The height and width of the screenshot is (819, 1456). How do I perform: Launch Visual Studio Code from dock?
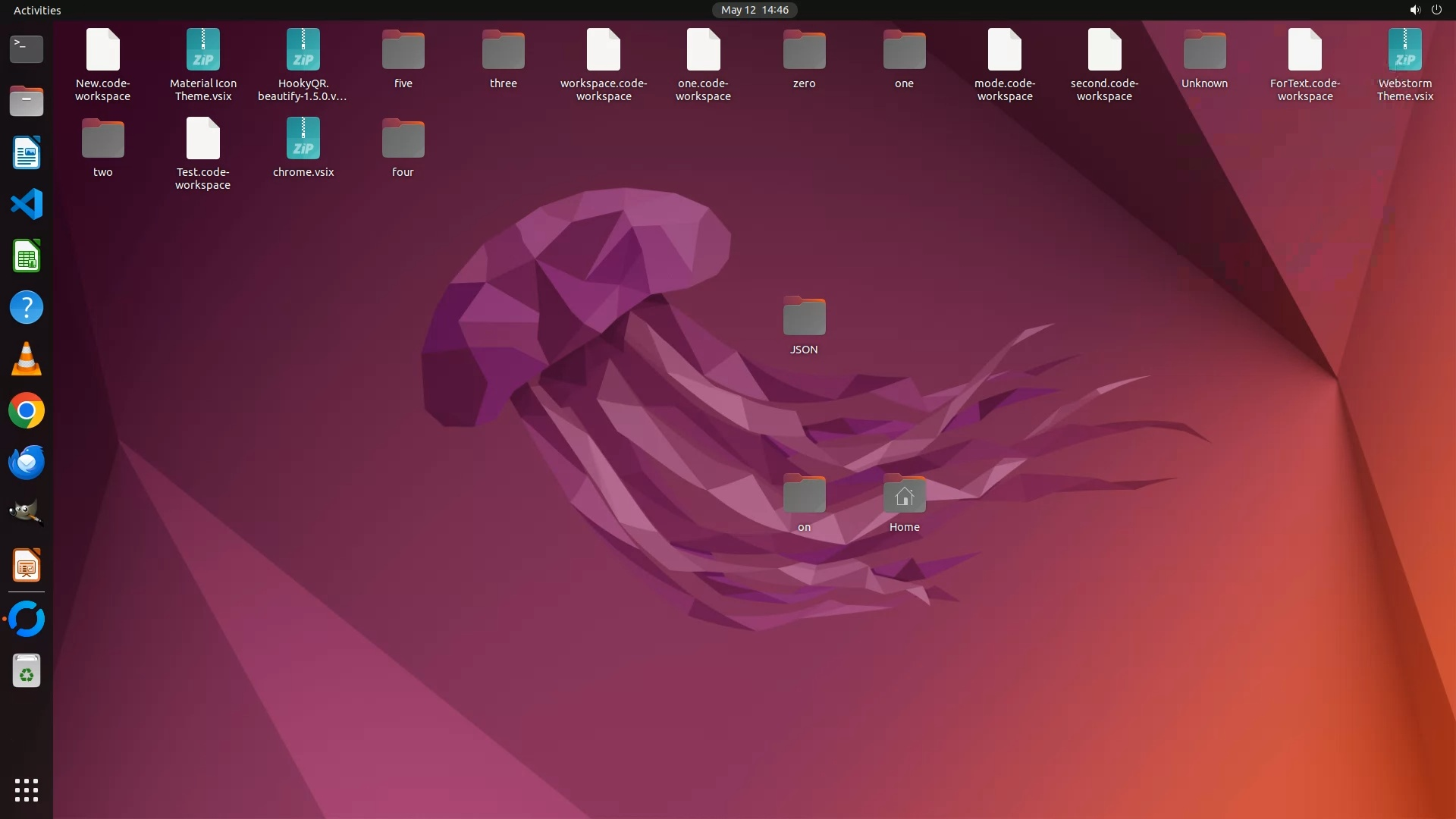[x=27, y=204]
